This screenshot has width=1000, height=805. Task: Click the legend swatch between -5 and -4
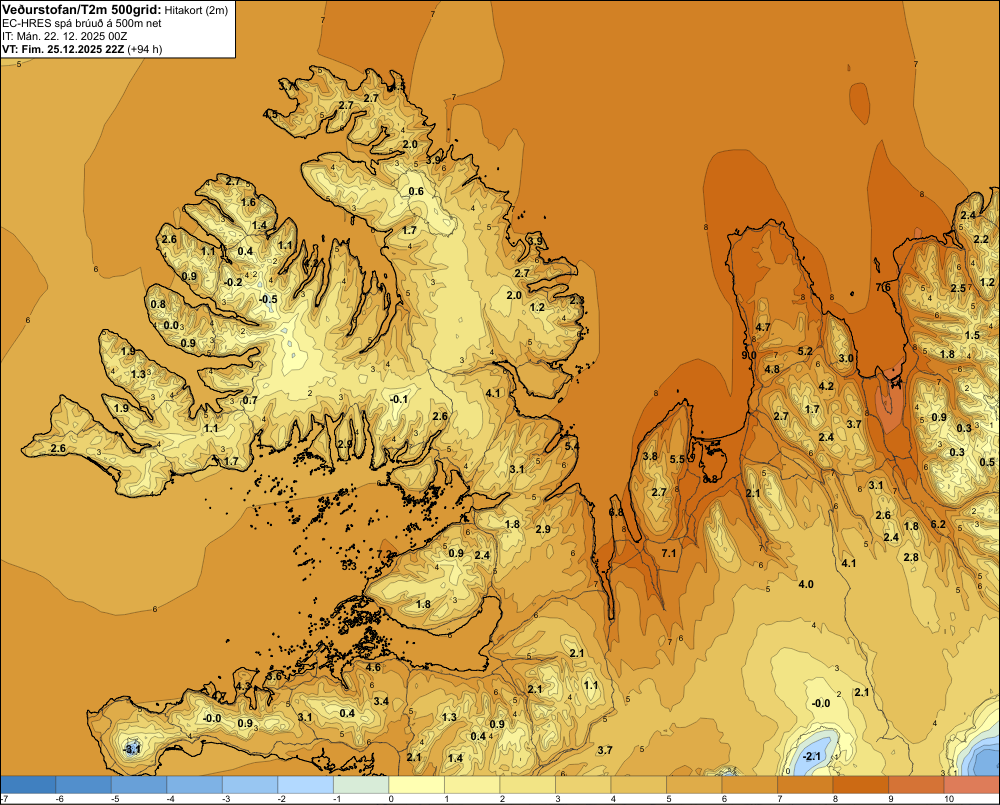(139, 785)
